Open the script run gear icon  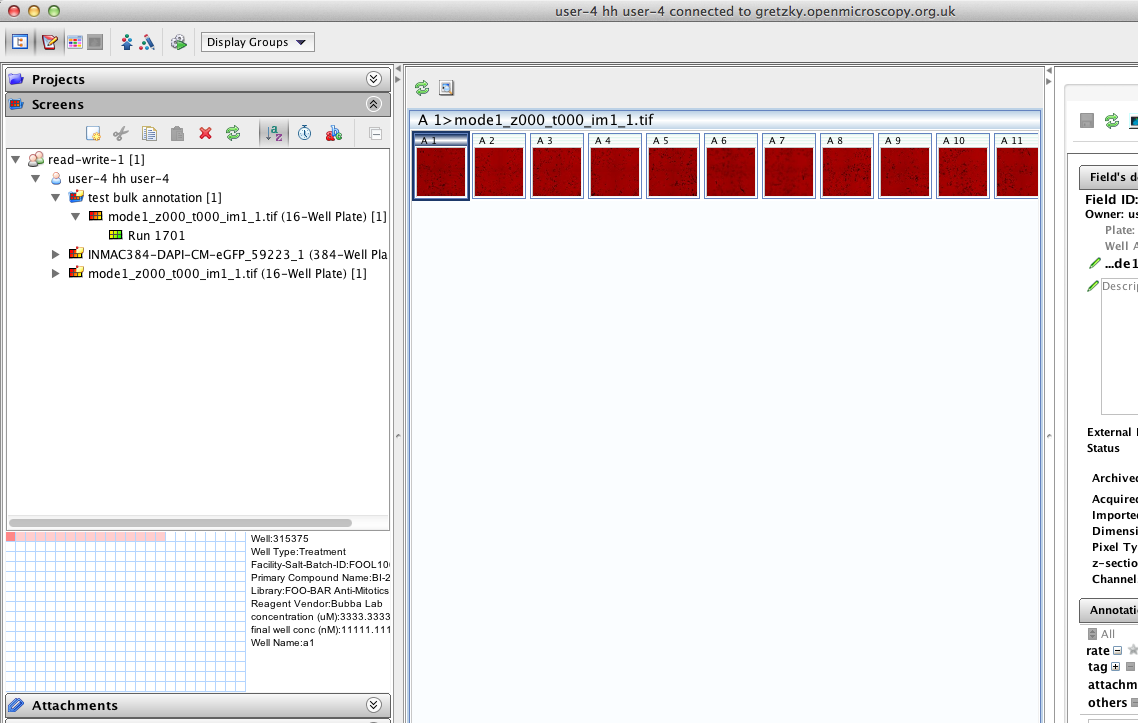coord(178,42)
